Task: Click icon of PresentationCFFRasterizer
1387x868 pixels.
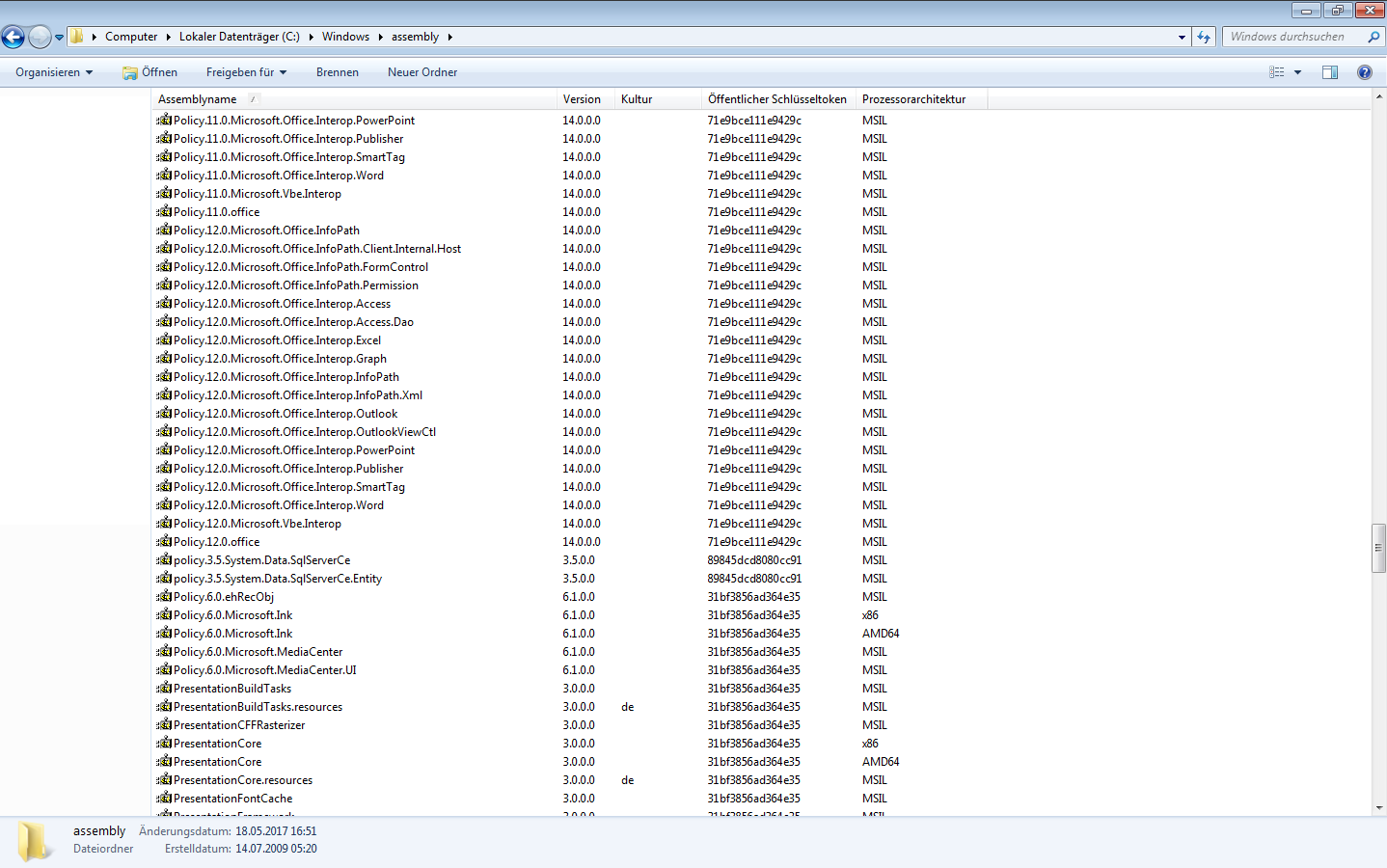Action: 164,724
